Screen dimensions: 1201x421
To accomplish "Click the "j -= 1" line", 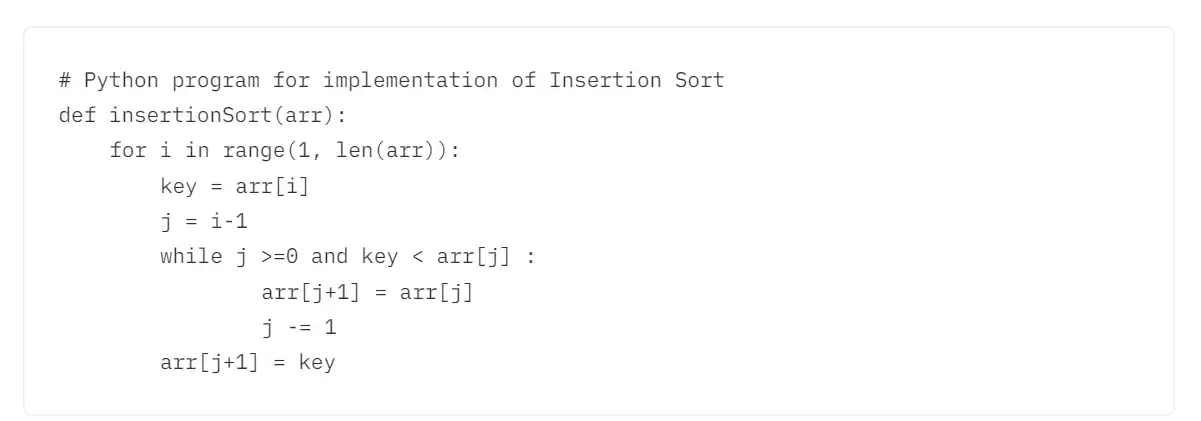I will coord(298,327).
